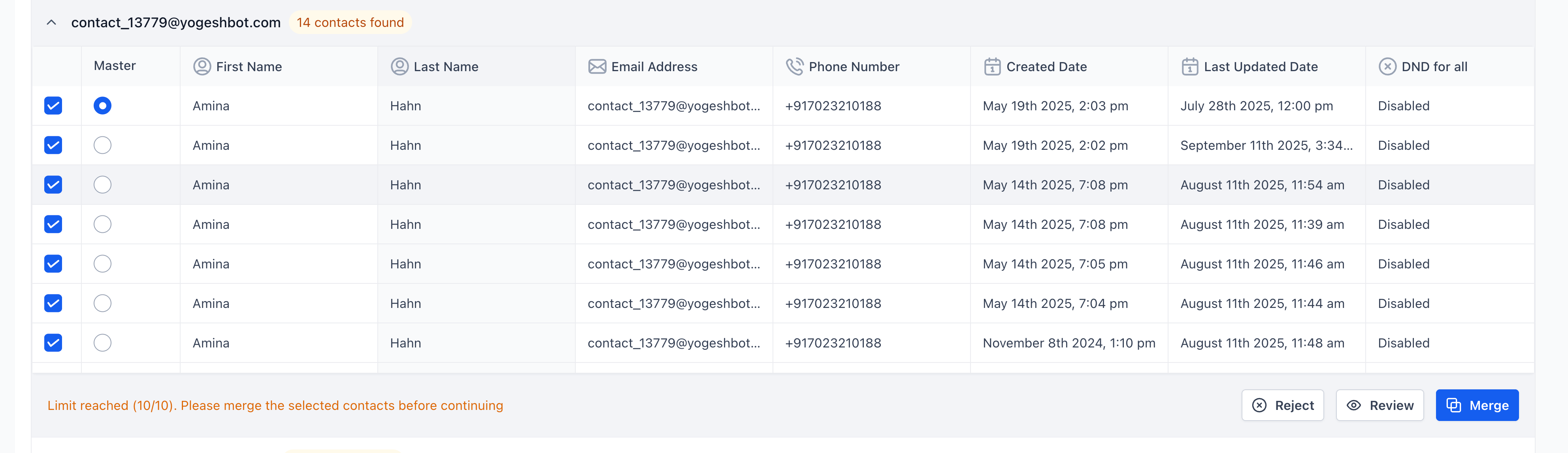
Task: Click the envelope icon in Email Address header
Action: [597, 66]
